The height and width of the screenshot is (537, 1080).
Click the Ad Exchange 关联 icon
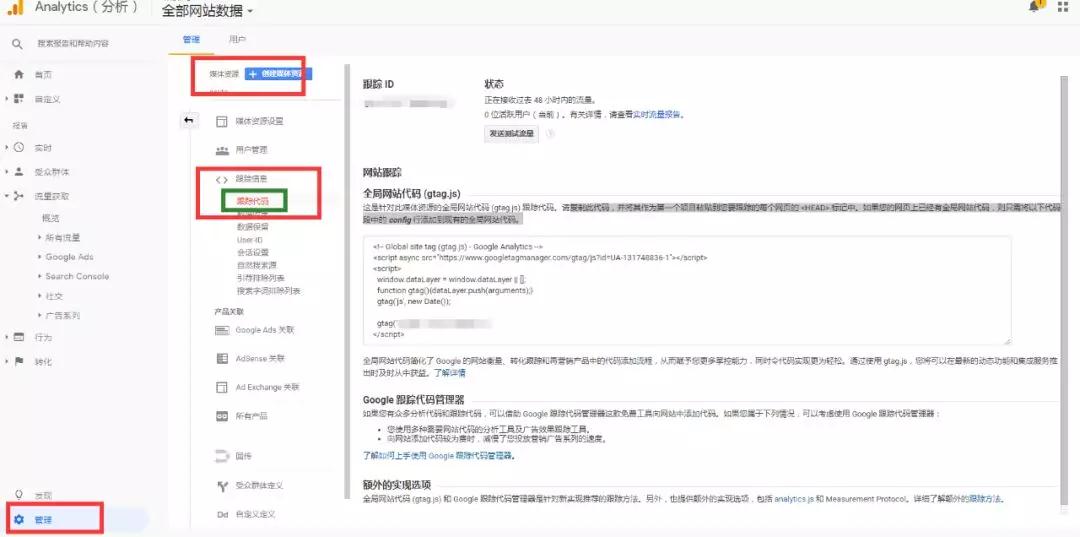pyautogui.click(x=222, y=387)
